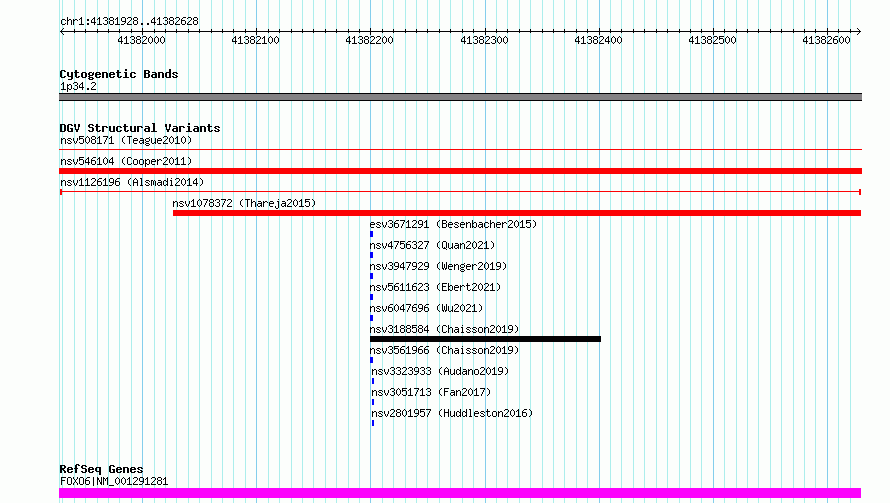Click the 41382000 ruler position label
890x503 pixels.
coord(141,40)
